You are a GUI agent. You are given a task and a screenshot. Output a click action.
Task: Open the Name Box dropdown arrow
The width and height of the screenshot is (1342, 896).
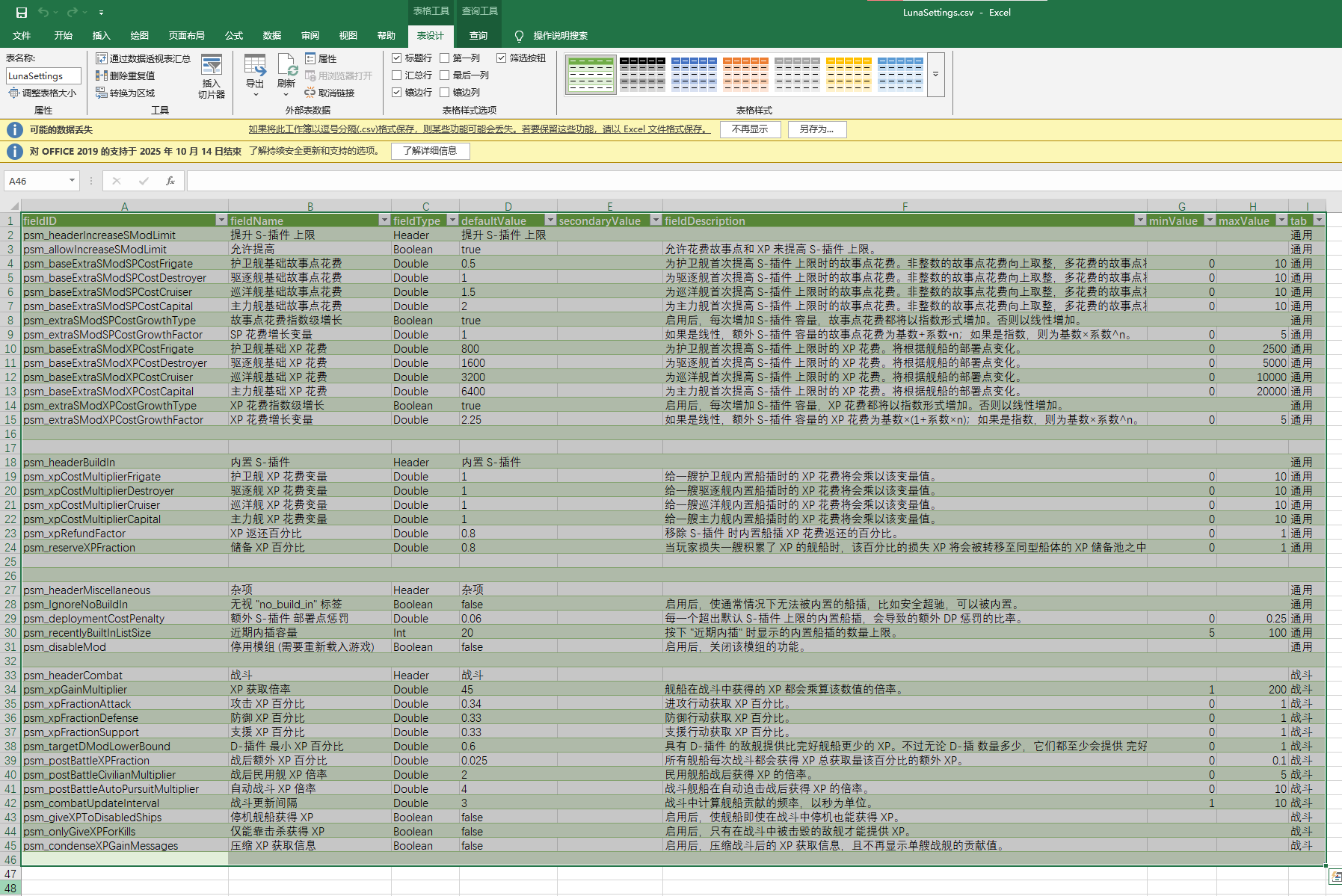[x=72, y=181]
